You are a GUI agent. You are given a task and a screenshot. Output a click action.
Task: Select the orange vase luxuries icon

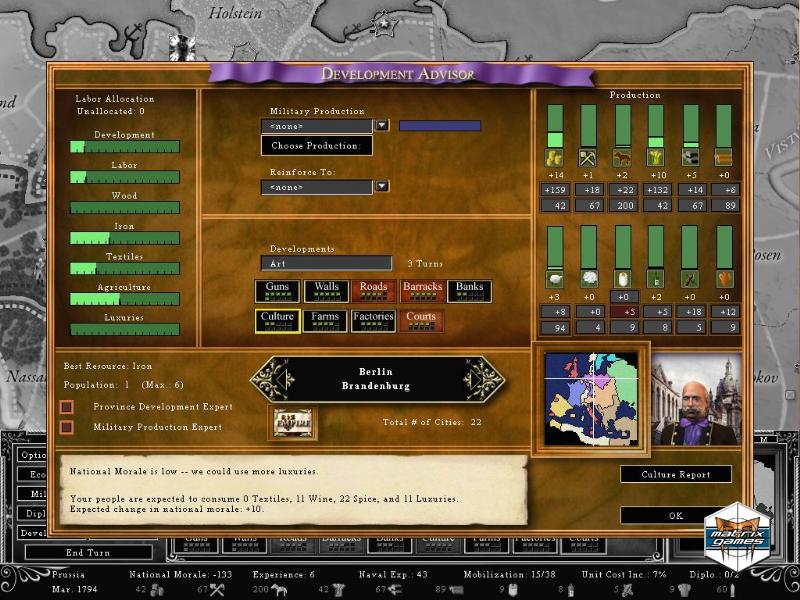click(x=724, y=279)
